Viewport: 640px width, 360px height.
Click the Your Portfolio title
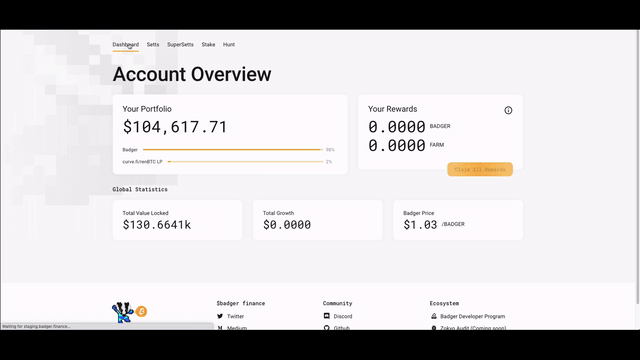[x=147, y=109]
